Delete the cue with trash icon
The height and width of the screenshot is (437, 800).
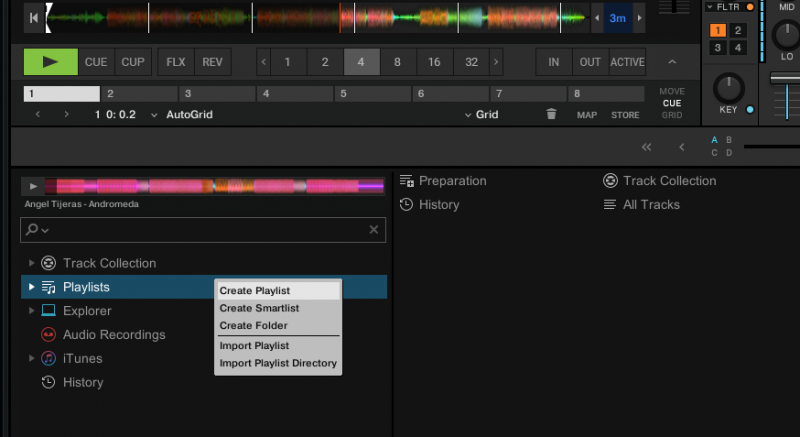pyautogui.click(x=551, y=114)
